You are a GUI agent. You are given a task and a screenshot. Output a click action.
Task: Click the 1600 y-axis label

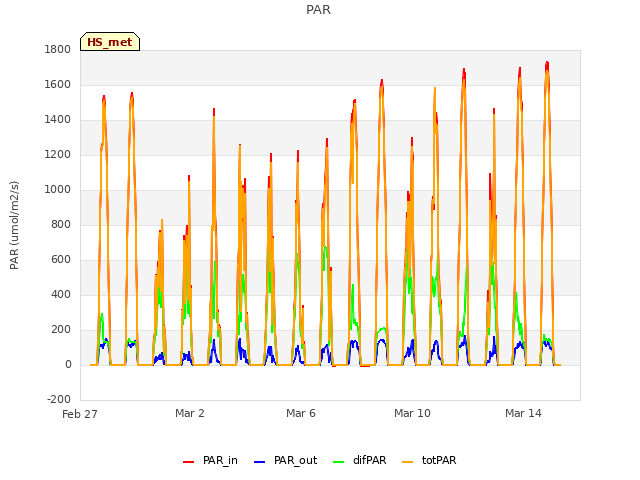[58, 85]
